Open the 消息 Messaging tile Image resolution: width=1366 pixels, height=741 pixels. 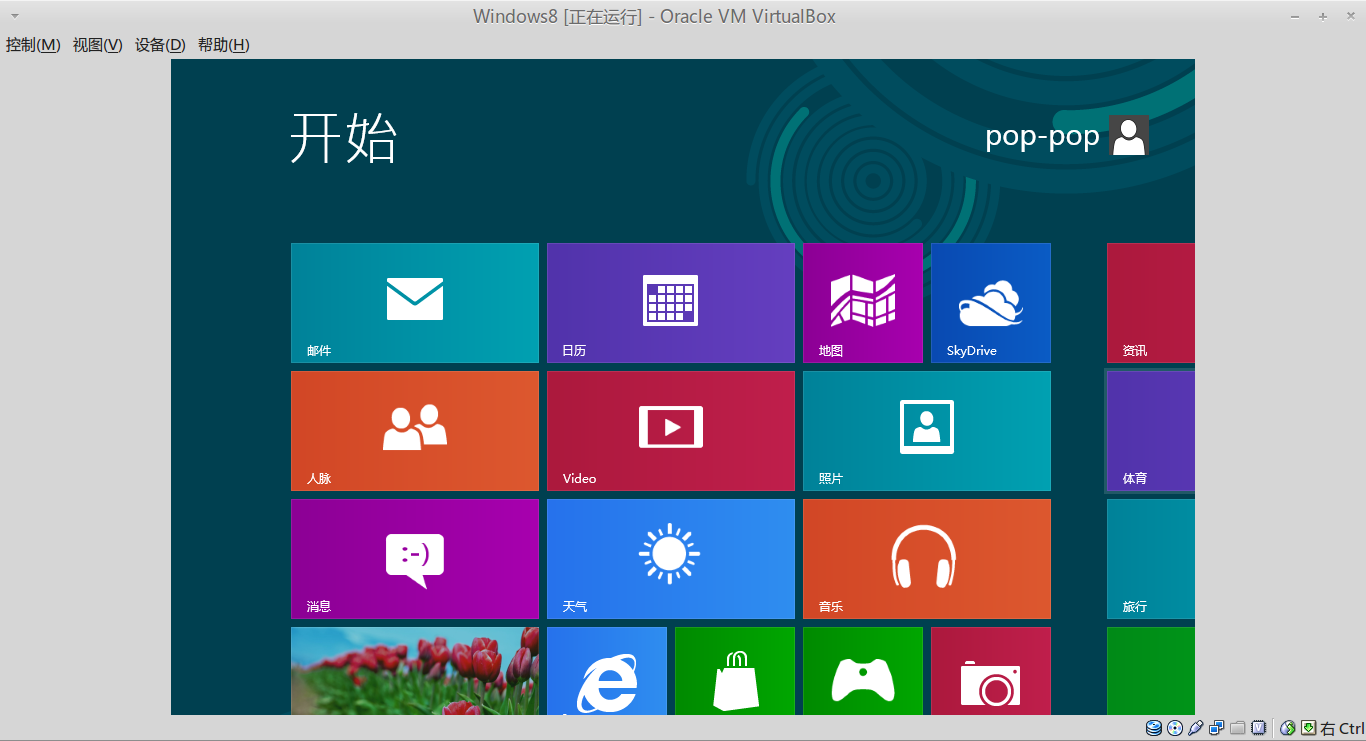[x=415, y=559]
